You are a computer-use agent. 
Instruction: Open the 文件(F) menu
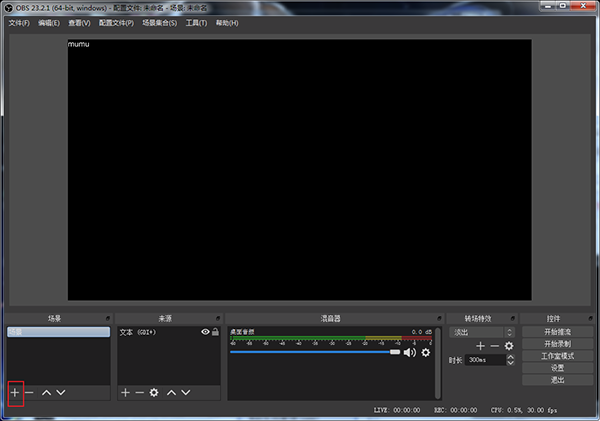click(19, 22)
